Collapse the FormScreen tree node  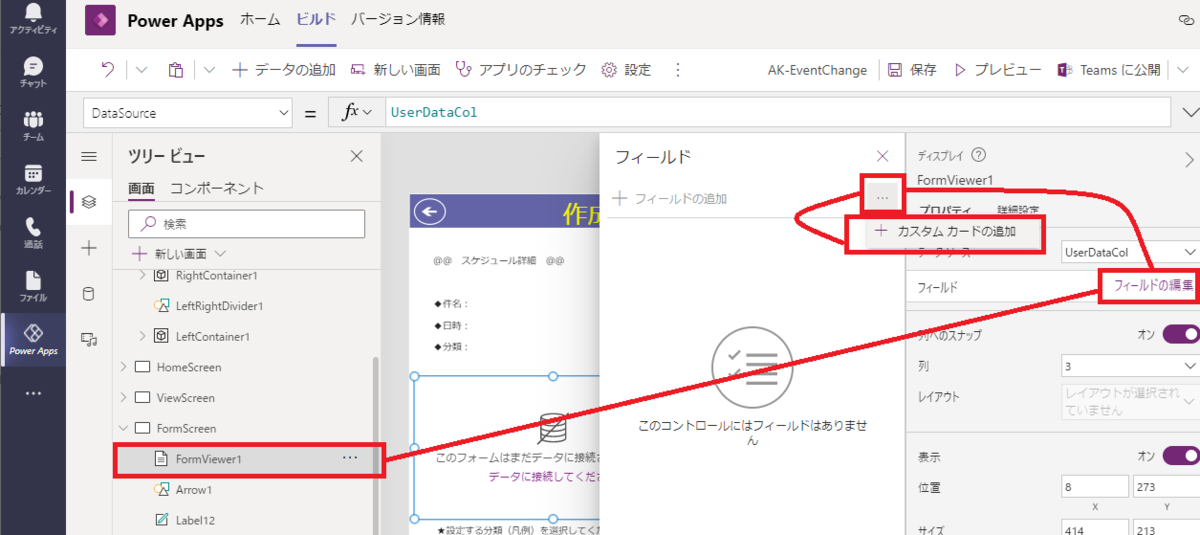tap(123, 428)
